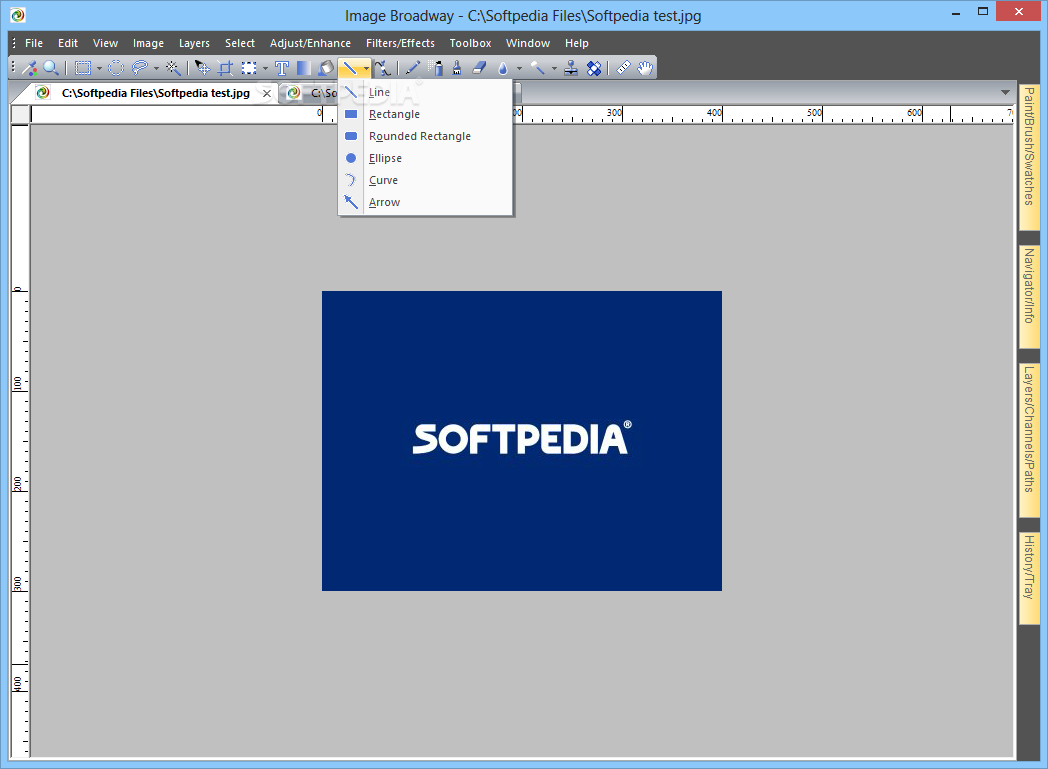Select the elliptical selection tool
This screenshot has height=769, width=1048.
pos(116,67)
